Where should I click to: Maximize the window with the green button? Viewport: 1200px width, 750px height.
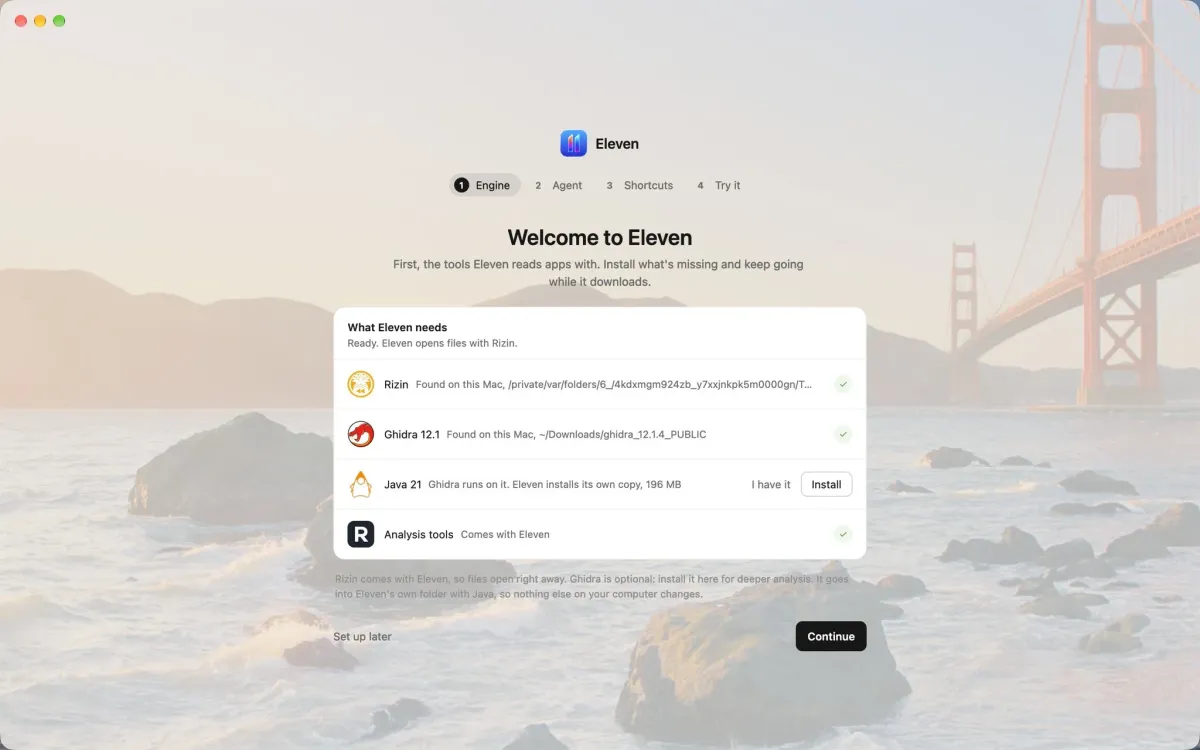(59, 21)
